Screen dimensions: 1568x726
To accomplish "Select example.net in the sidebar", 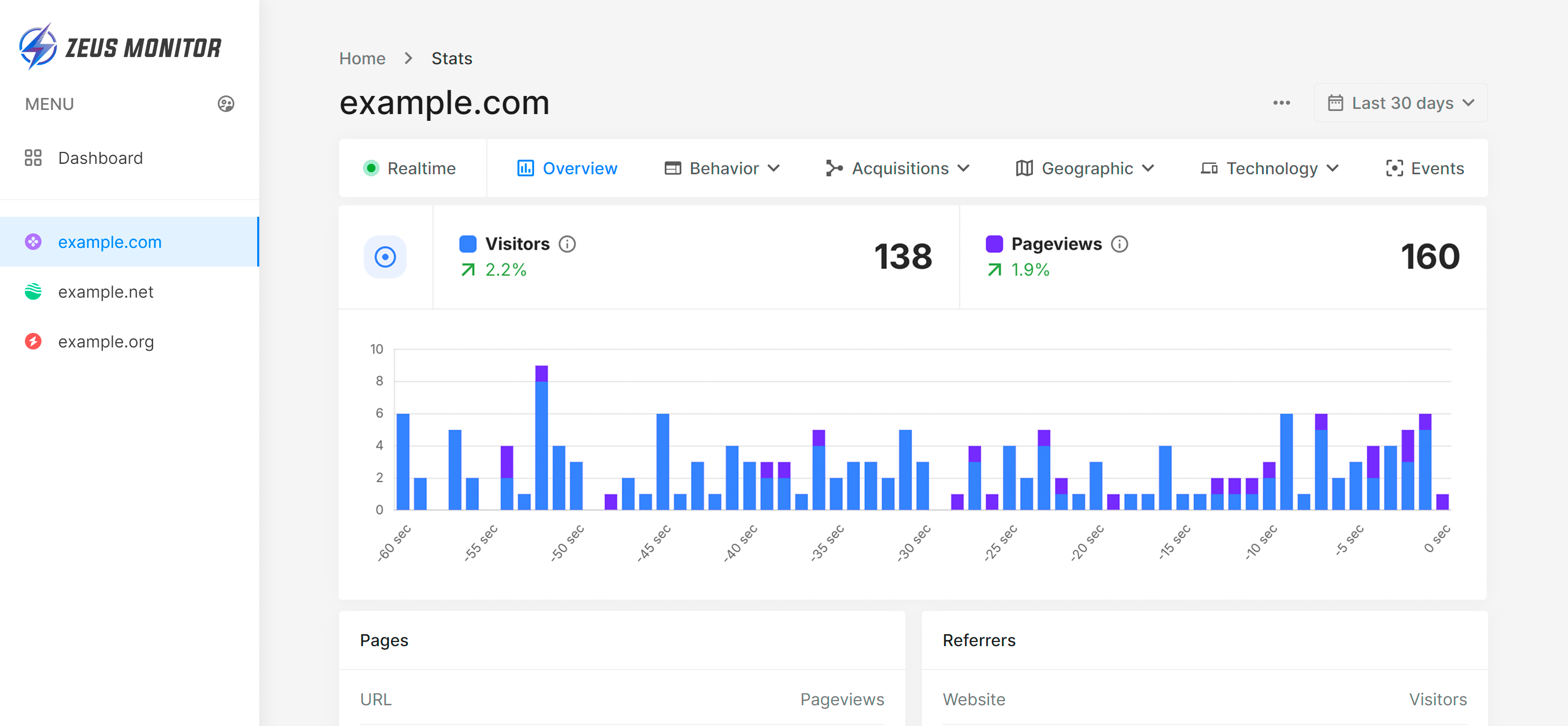I will coord(129,291).
